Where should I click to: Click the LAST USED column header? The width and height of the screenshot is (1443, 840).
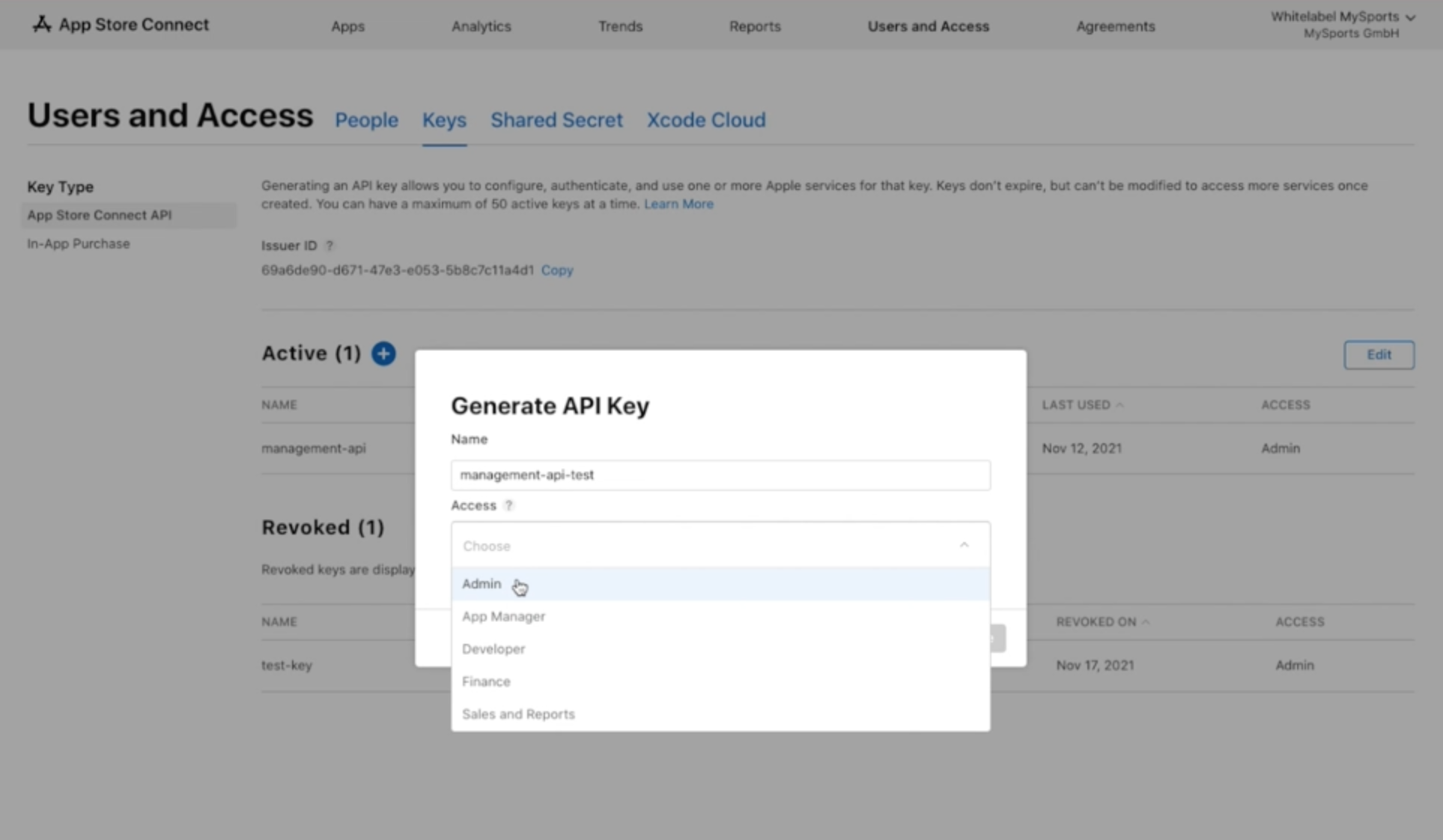click(1076, 405)
